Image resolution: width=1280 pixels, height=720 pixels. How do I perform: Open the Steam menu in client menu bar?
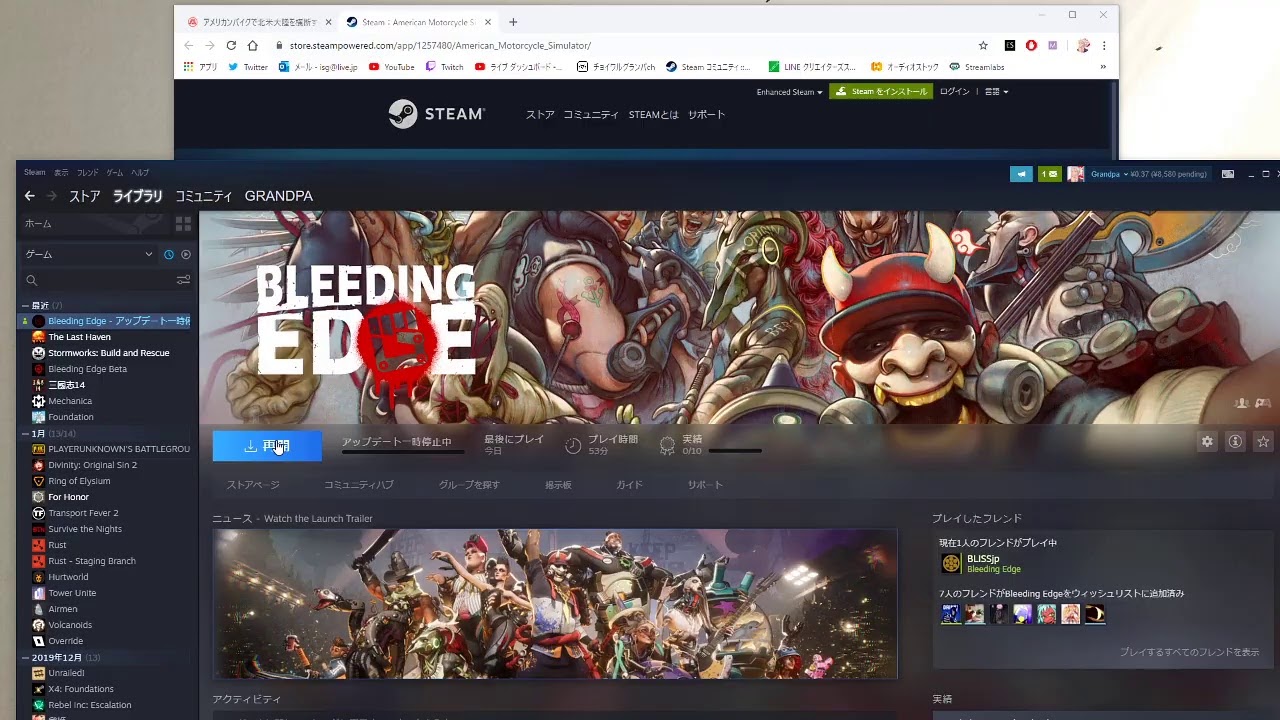coord(34,173)
